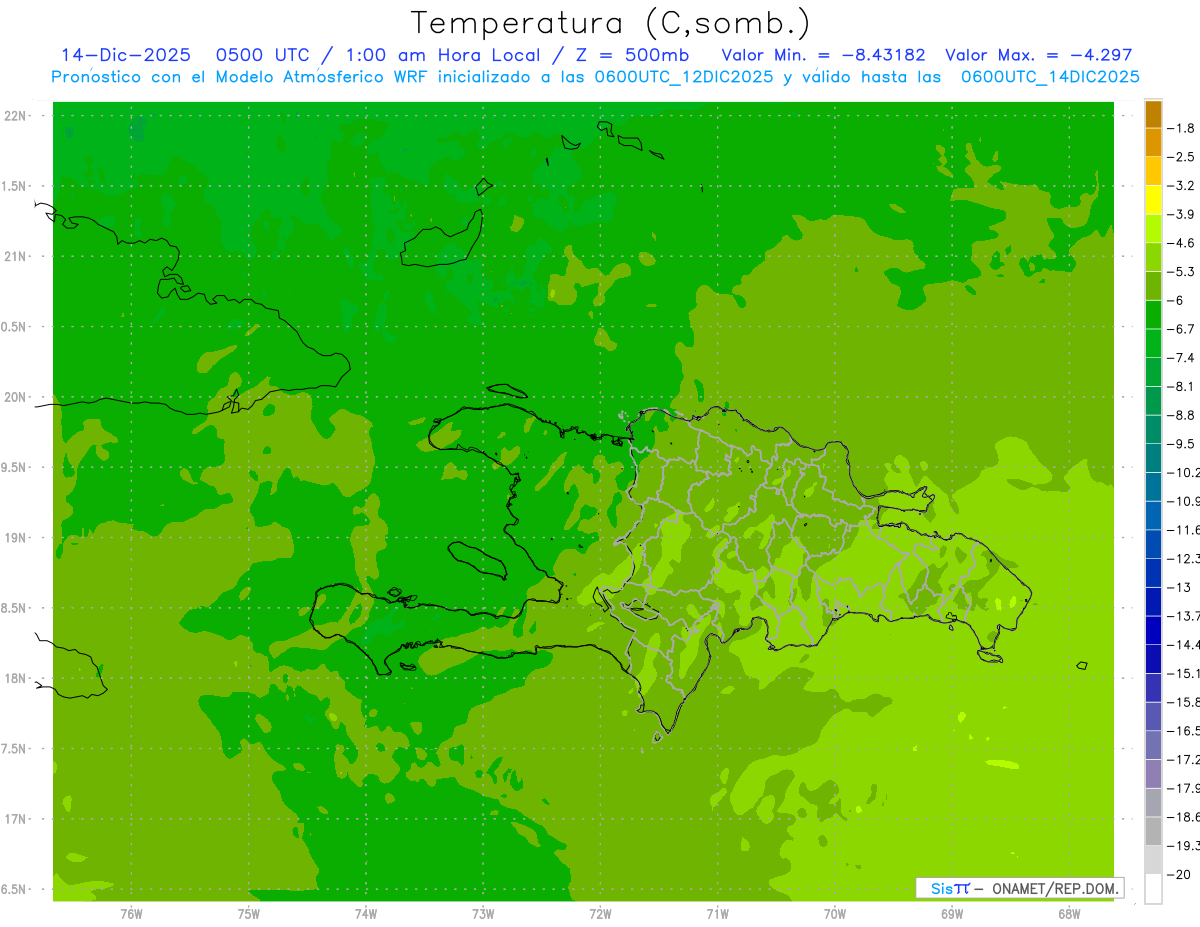Pick the teal swatch between -9.5 and -10.2

[x=1153, y=458]
